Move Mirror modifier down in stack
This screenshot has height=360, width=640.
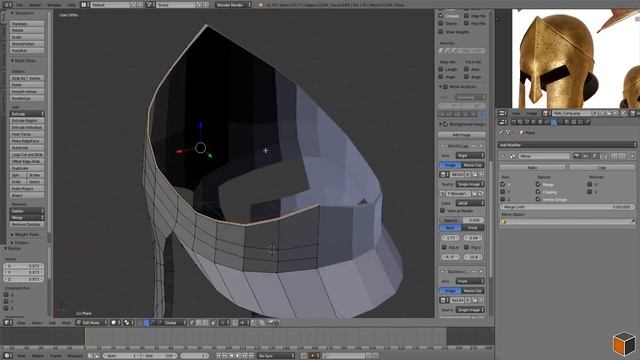coord(622,156)
